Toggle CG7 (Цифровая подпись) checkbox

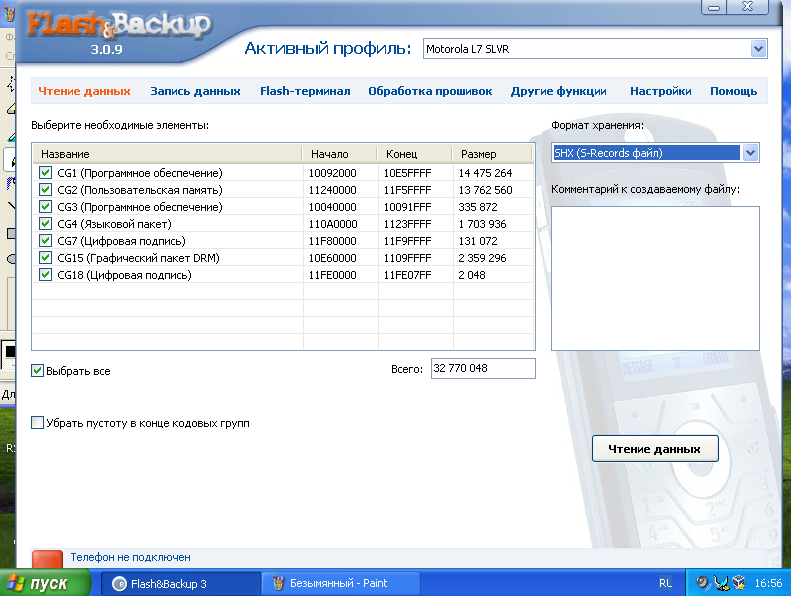(x=45, y=241)
